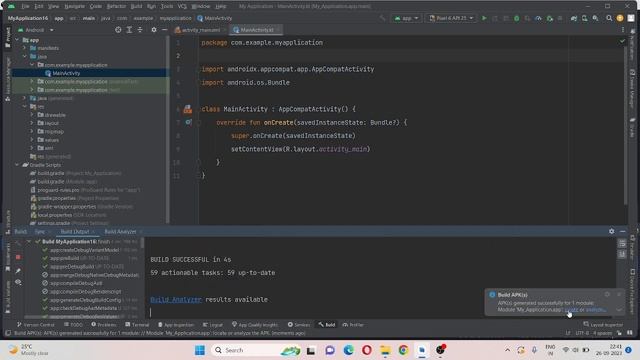Viewport: 640px width, 360px height.
Task: Select proguard-rules.pro in Gradle Scripts
Action: coord(58,190)
